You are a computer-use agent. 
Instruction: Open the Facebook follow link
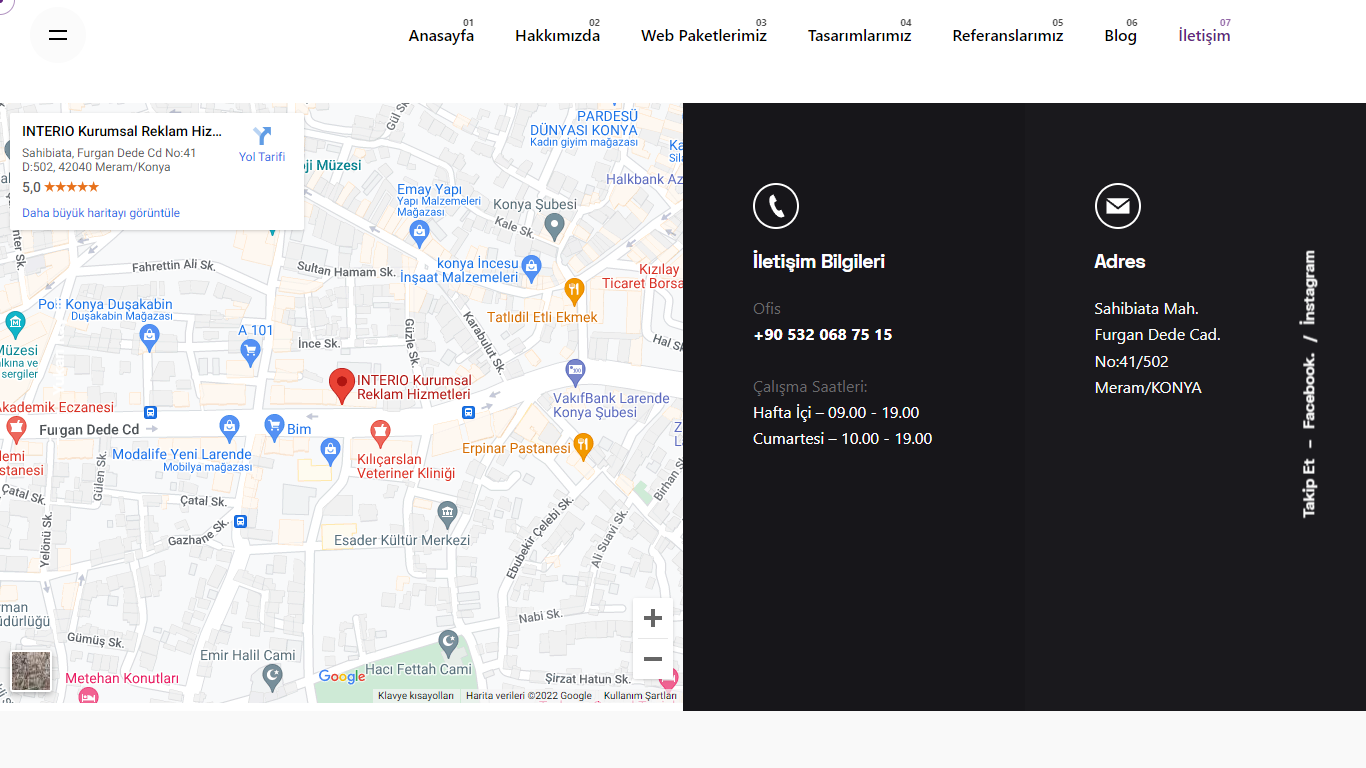click(x=1308, y=391)
